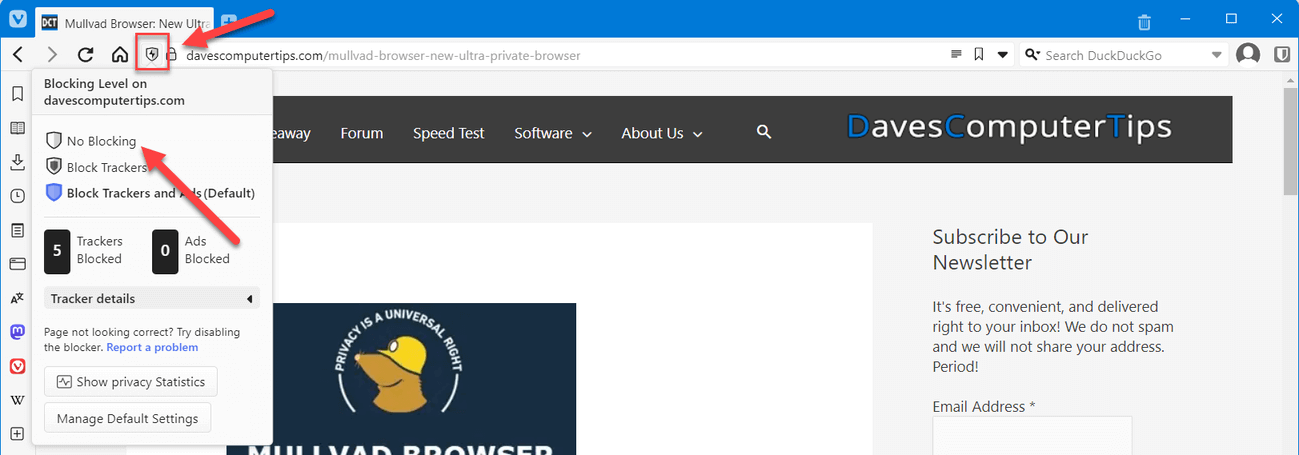Click Blocking Level on davescomputertips.com heading
Image resolution: width=1299 pixels, height=455 pixels.
tap(114, 92)
